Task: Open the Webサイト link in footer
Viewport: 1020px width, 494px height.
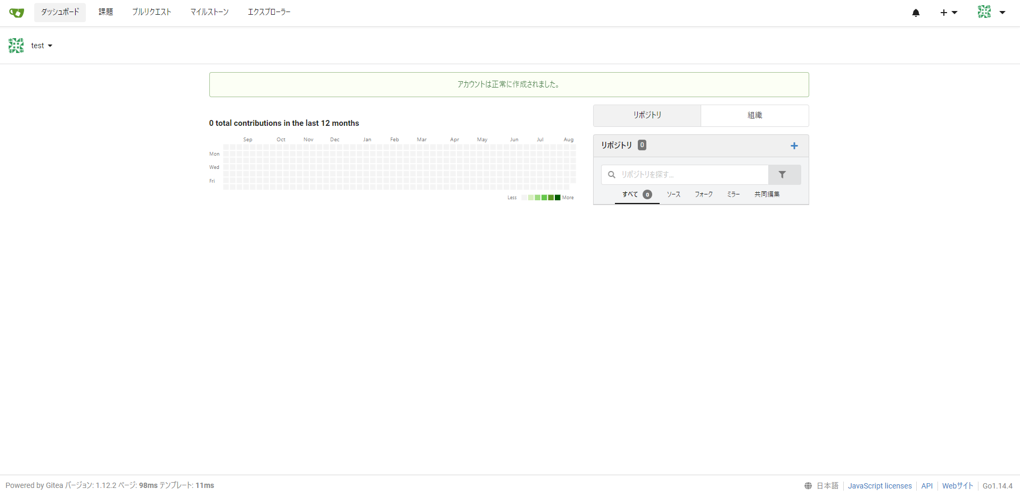Action: tap(958, 486)
